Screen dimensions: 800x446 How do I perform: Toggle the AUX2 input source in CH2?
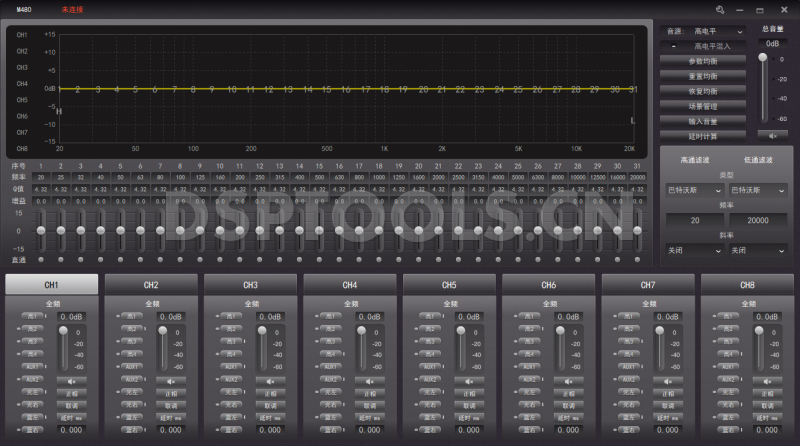click(x=132, y=379)
